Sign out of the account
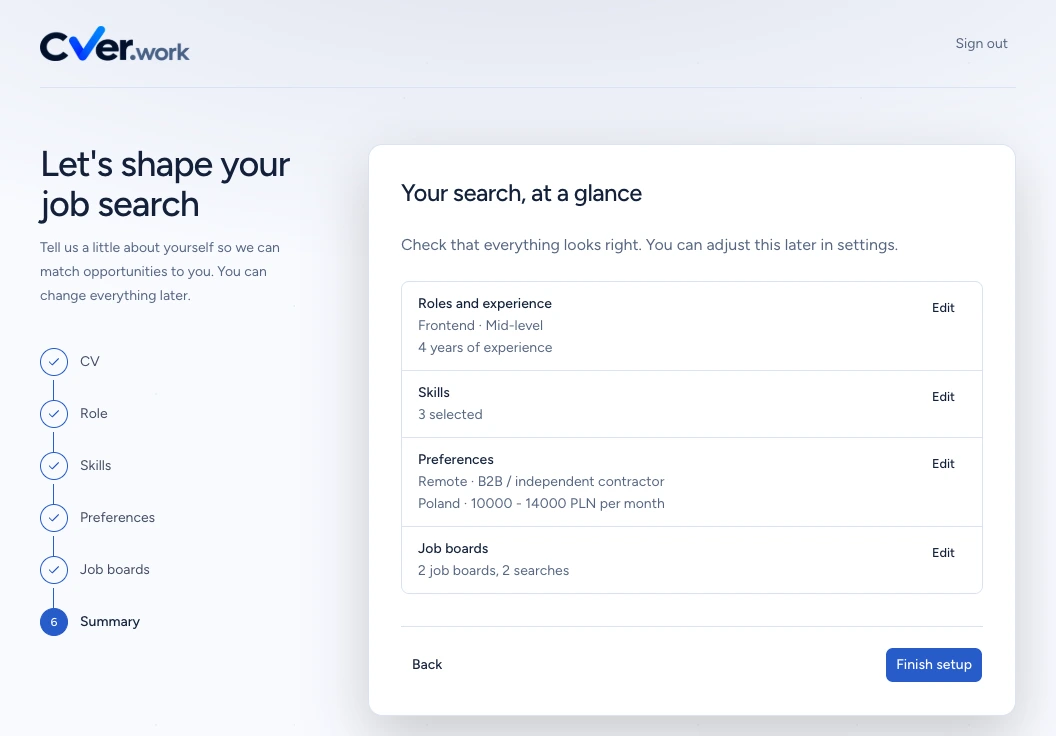Image resolution: width=1056 pixels, height=736 pixels. point(981,44)
